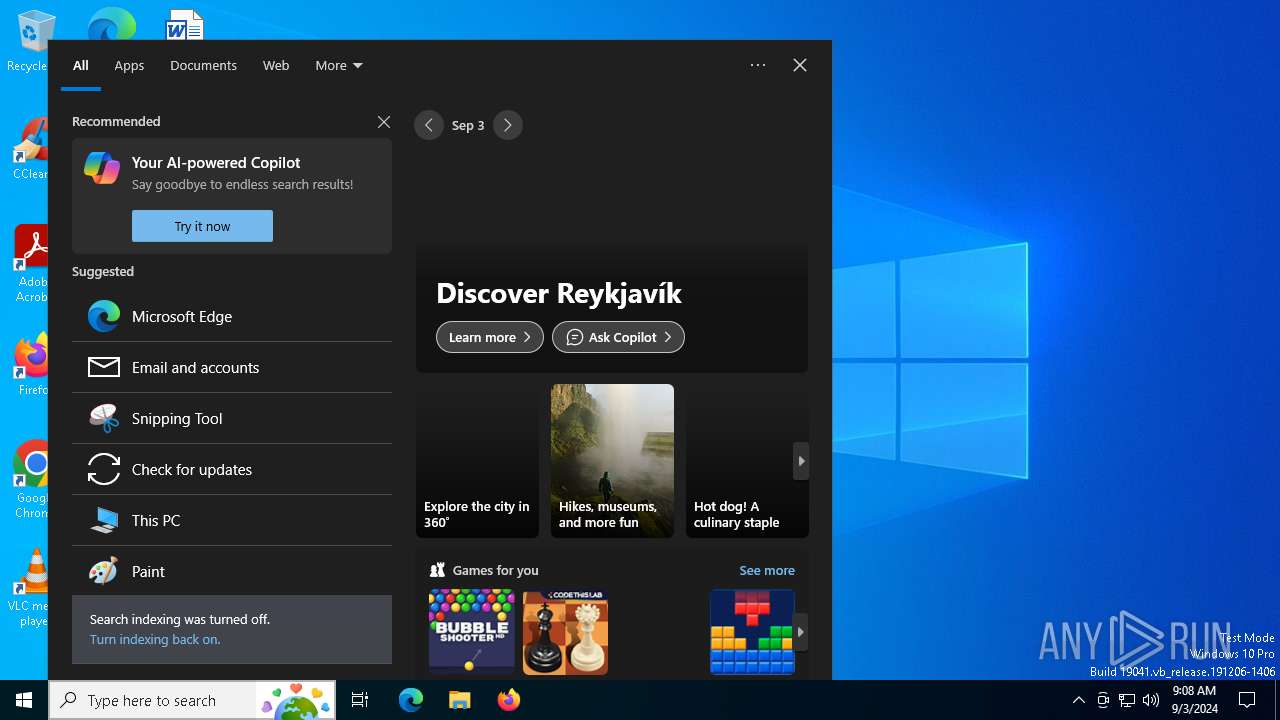Dismiss the Recommended section
Viewport: 1280px width, 720px height.
[x=384, y=122]
